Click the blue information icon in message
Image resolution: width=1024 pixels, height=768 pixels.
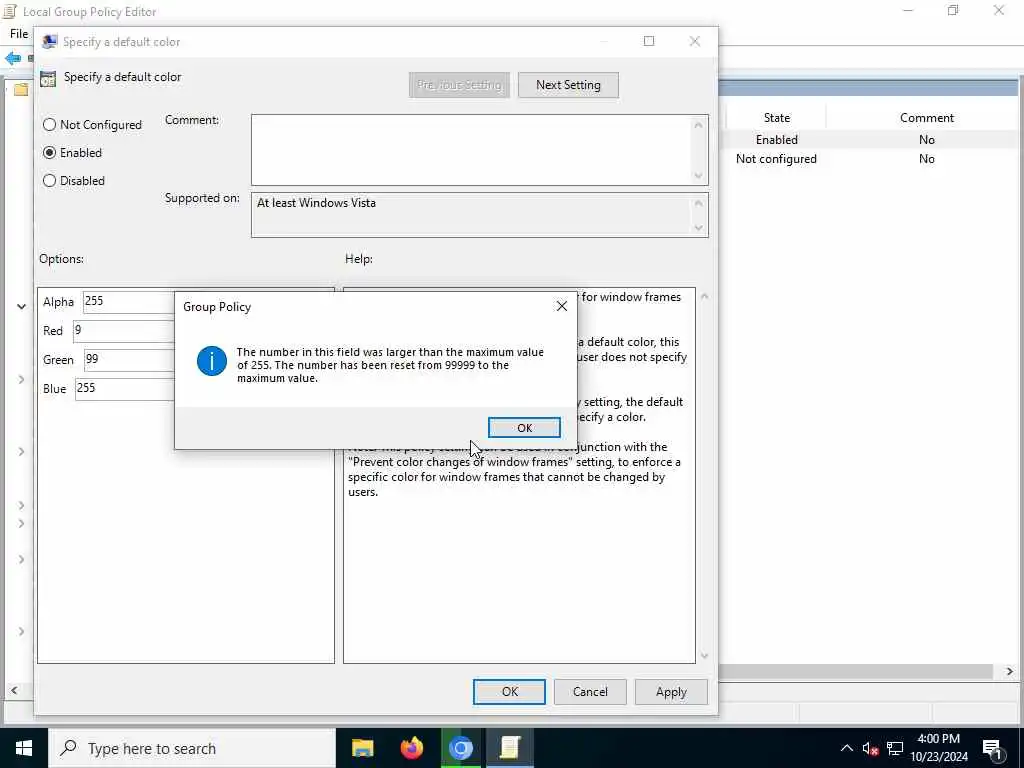(x=212, y=361)
